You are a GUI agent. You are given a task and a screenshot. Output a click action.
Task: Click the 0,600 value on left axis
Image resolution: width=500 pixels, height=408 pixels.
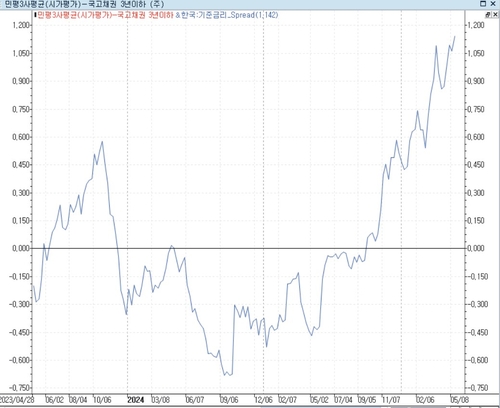pos(21,137)
